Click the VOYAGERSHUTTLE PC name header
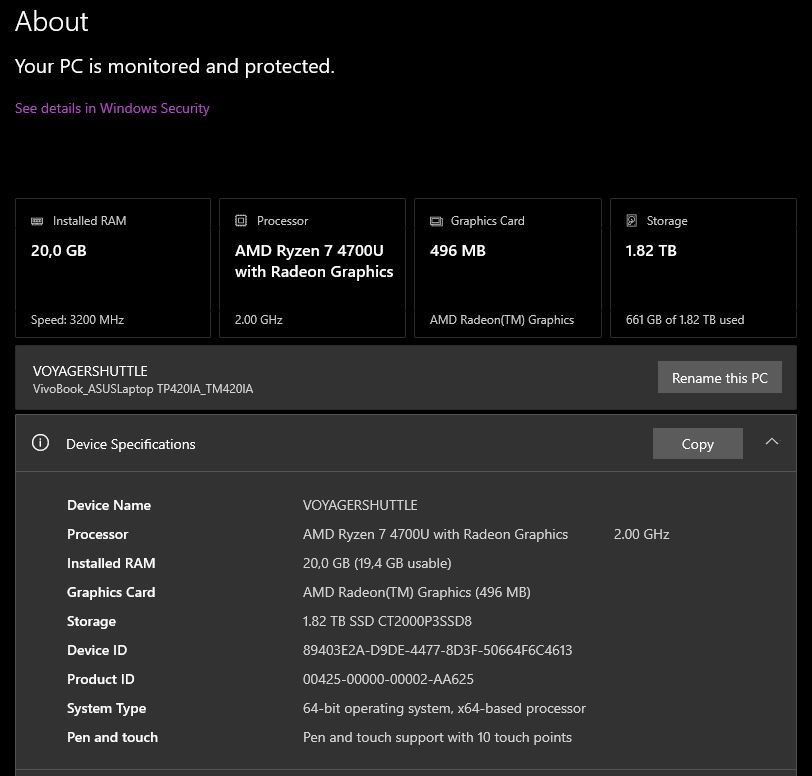The image size is (812, 776). coord(90,371)
